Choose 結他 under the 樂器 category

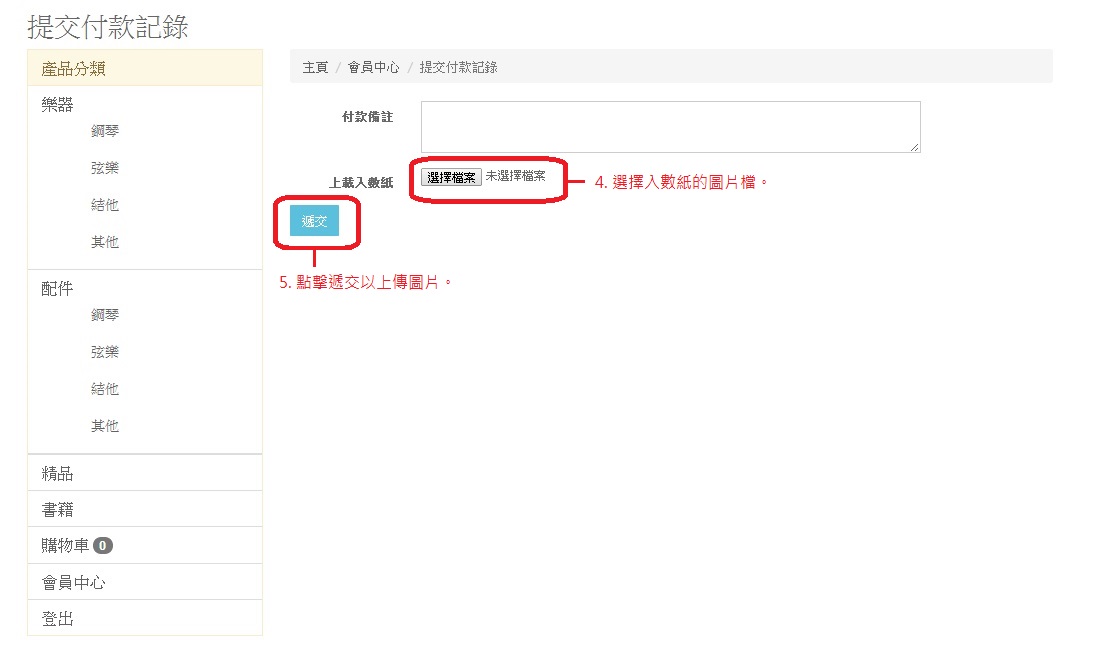click(105, 205)
